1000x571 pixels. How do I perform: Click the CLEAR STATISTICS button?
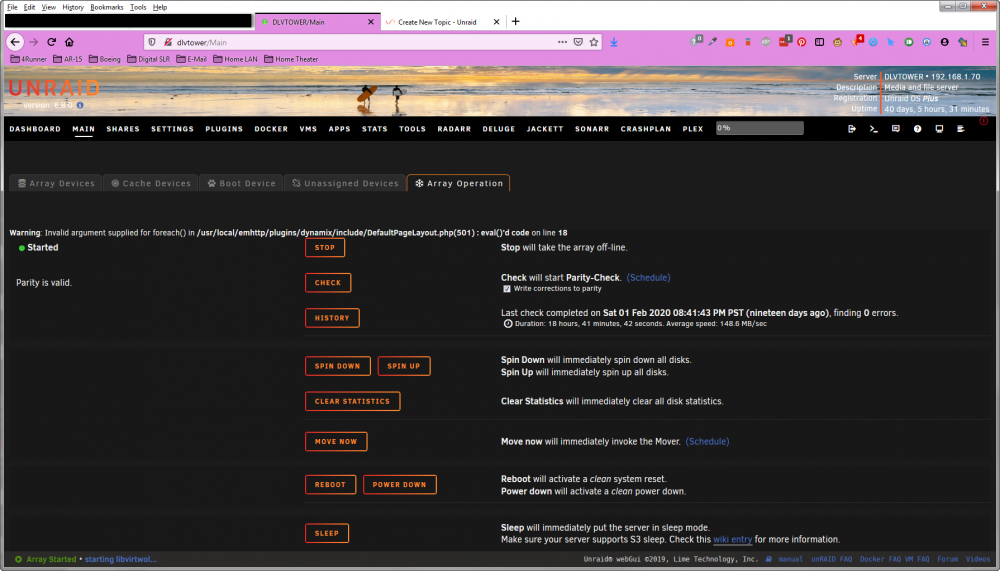point(352,401)
